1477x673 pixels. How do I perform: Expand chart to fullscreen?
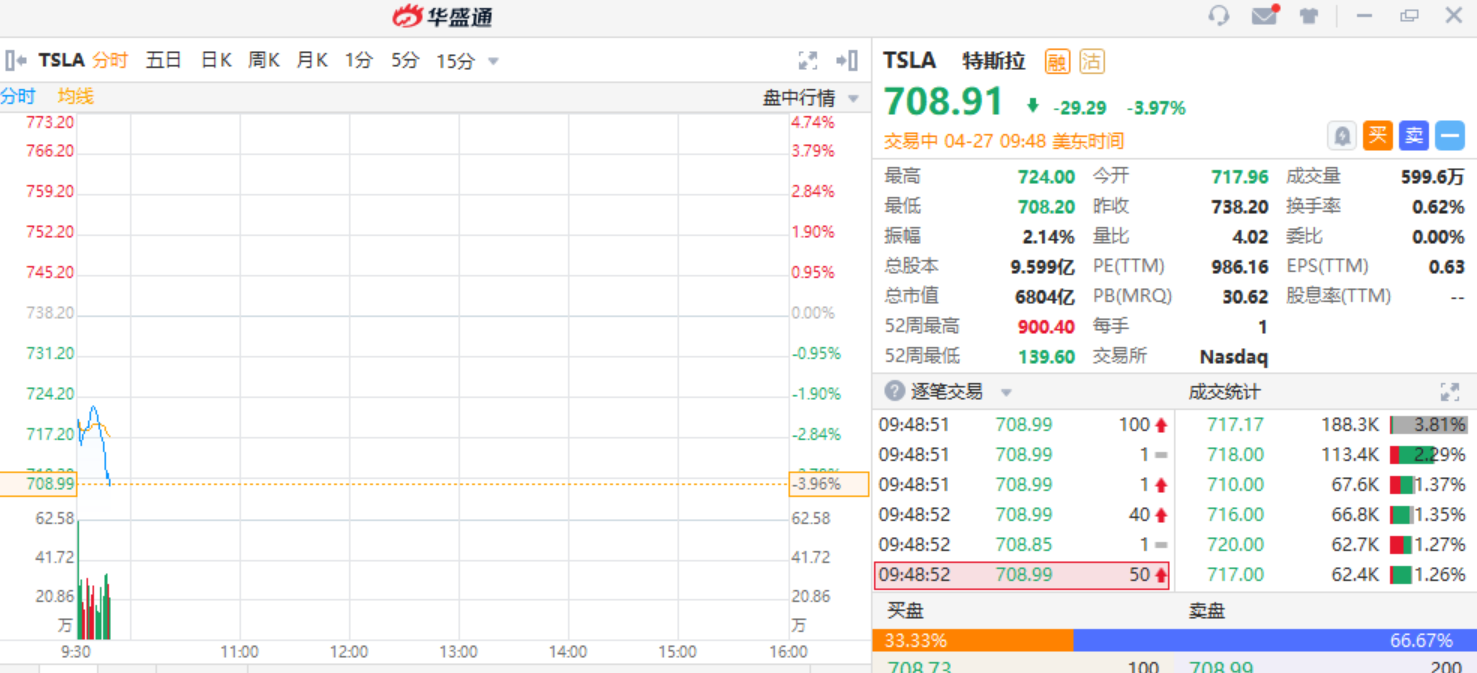click(808, 61)
